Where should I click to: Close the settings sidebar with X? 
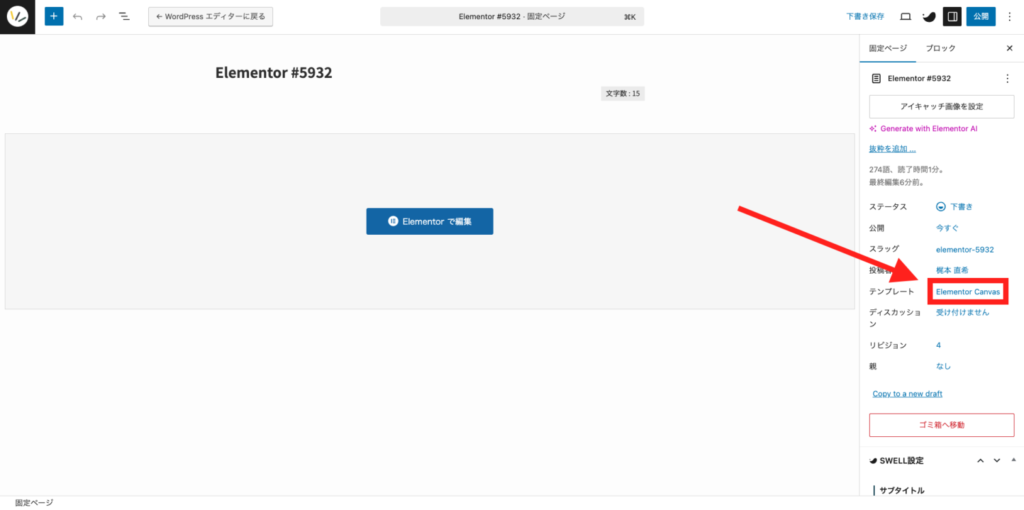pos(1009,48)
